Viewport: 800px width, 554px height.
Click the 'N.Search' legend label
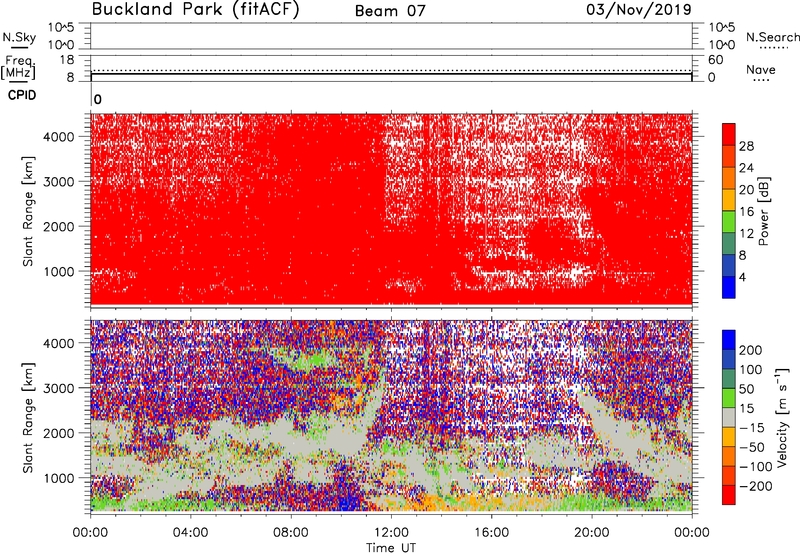click(x=772, y=37)
